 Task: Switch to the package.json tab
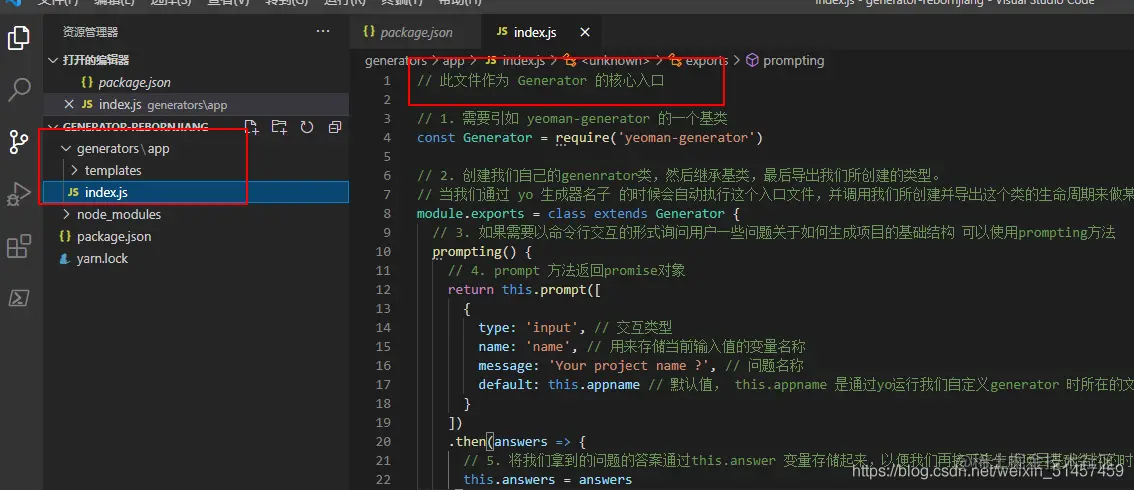click(x=415, y=32)
